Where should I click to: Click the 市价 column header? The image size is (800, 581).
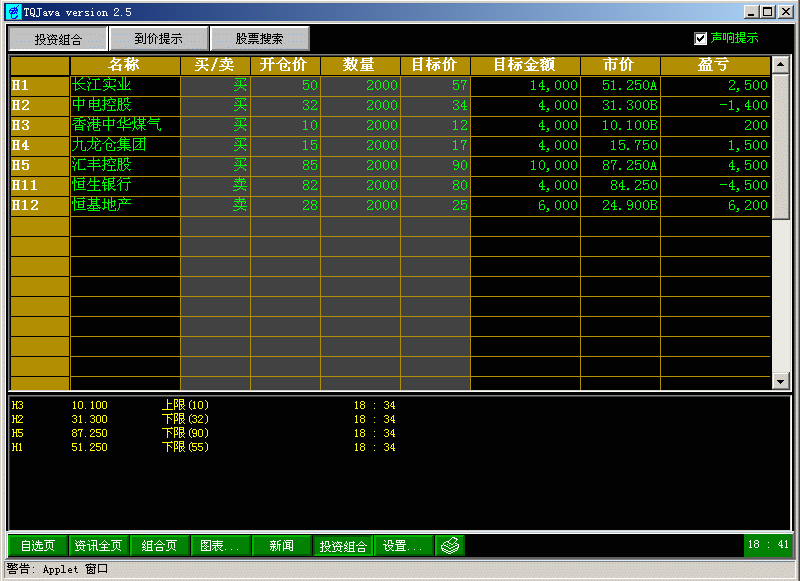620,65
